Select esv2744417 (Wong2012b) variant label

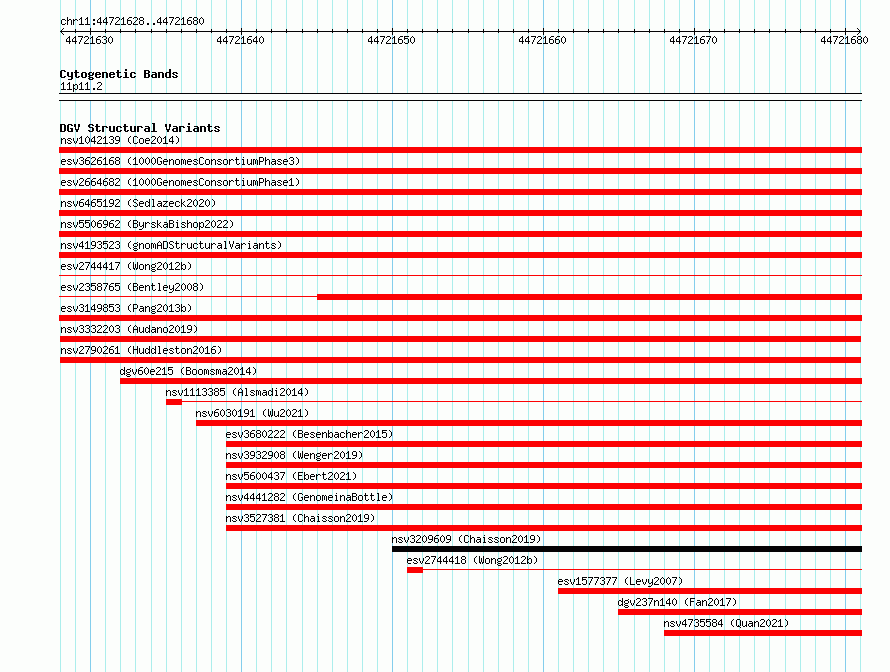point(126,266)
